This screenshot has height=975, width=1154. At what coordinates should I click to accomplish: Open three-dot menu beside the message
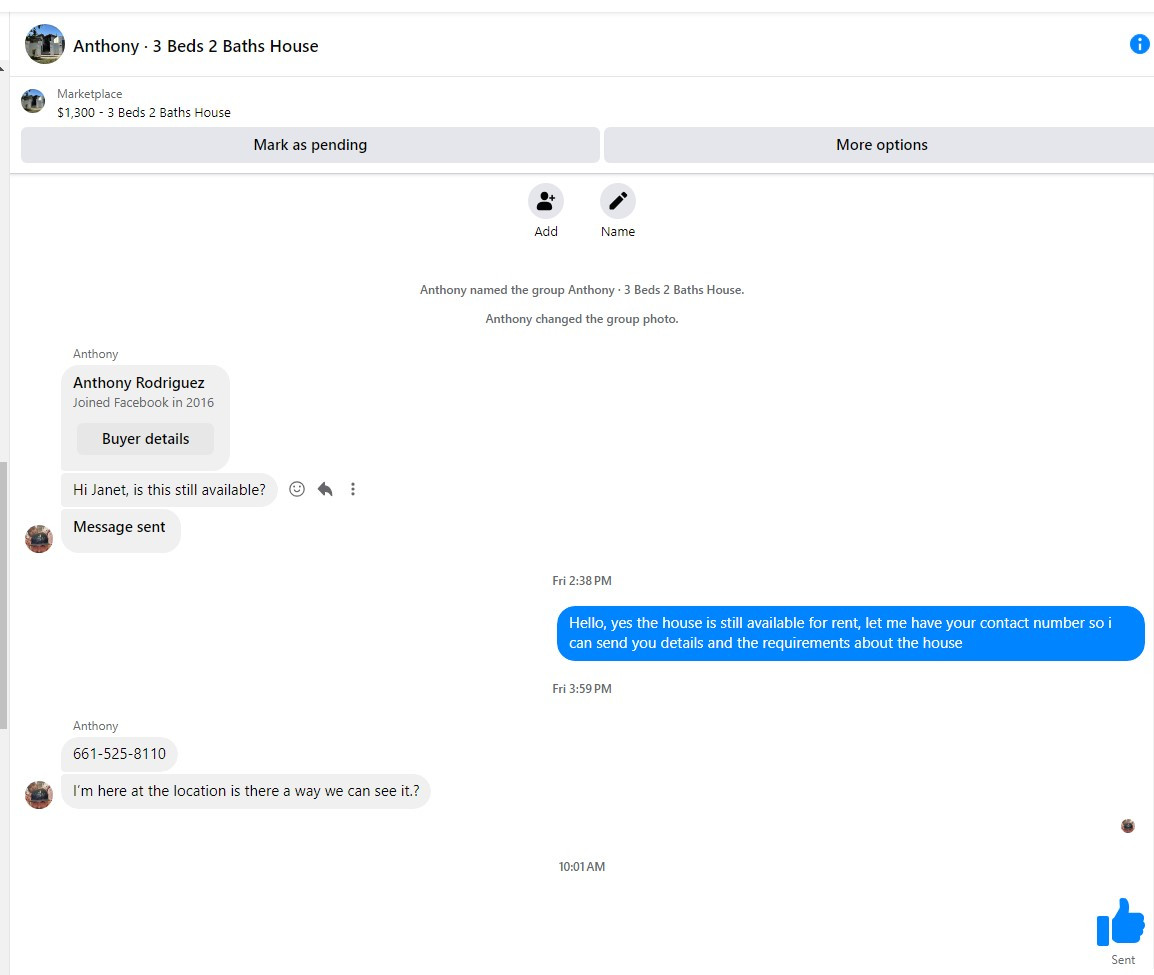pos(353,489)
